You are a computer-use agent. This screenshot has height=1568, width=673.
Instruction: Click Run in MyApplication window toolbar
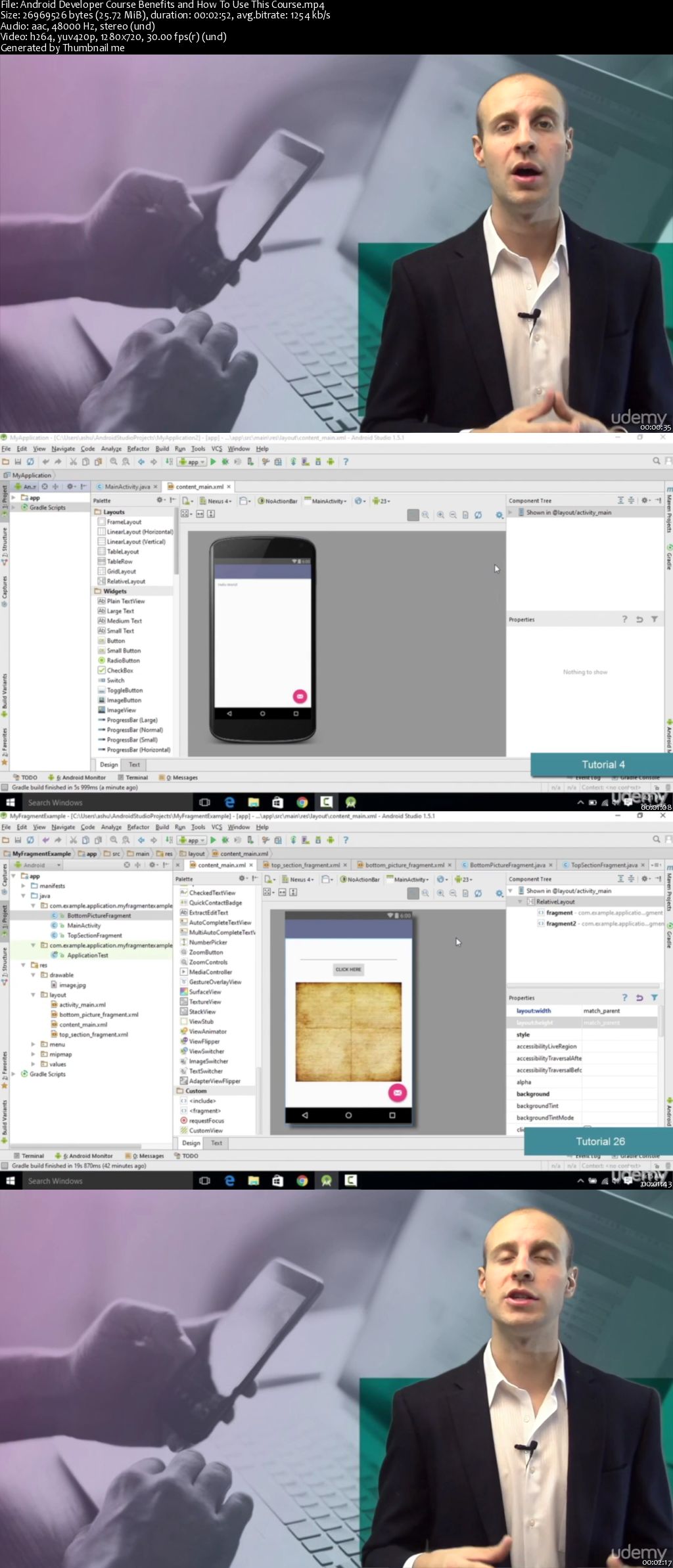pyautogui.click(x=213, y=462)
